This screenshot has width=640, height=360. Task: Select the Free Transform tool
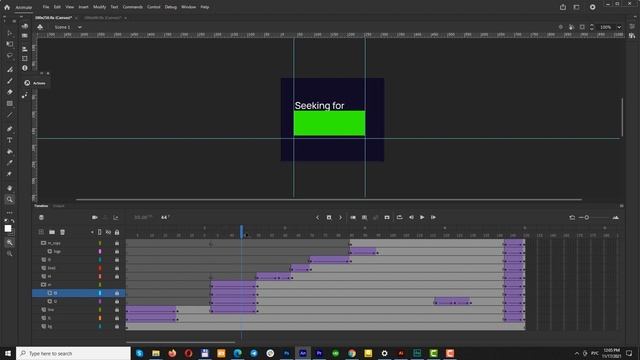(x=10, y=44)
